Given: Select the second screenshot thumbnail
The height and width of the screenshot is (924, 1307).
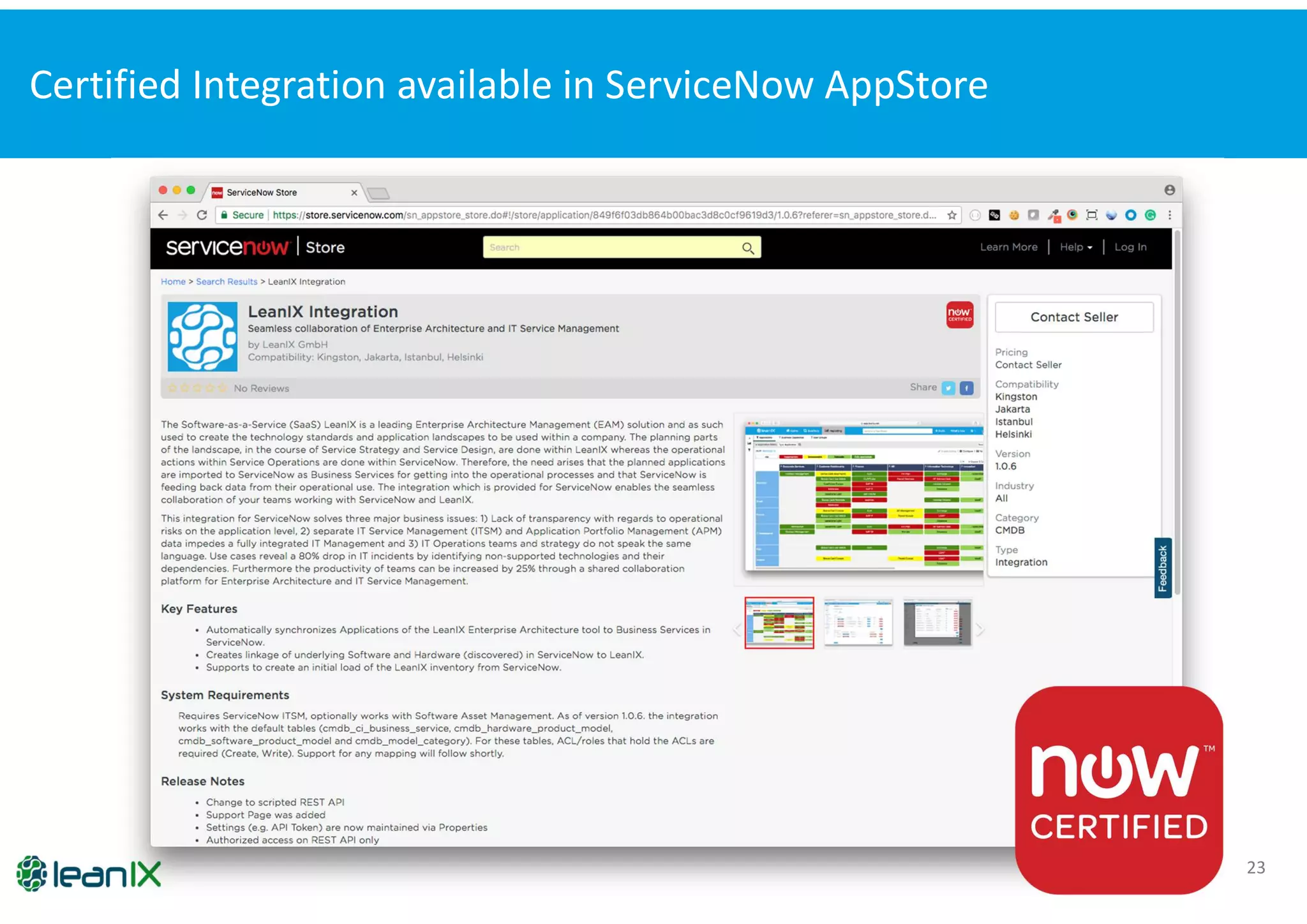Looking at the screenshot, I should [858, 623].
